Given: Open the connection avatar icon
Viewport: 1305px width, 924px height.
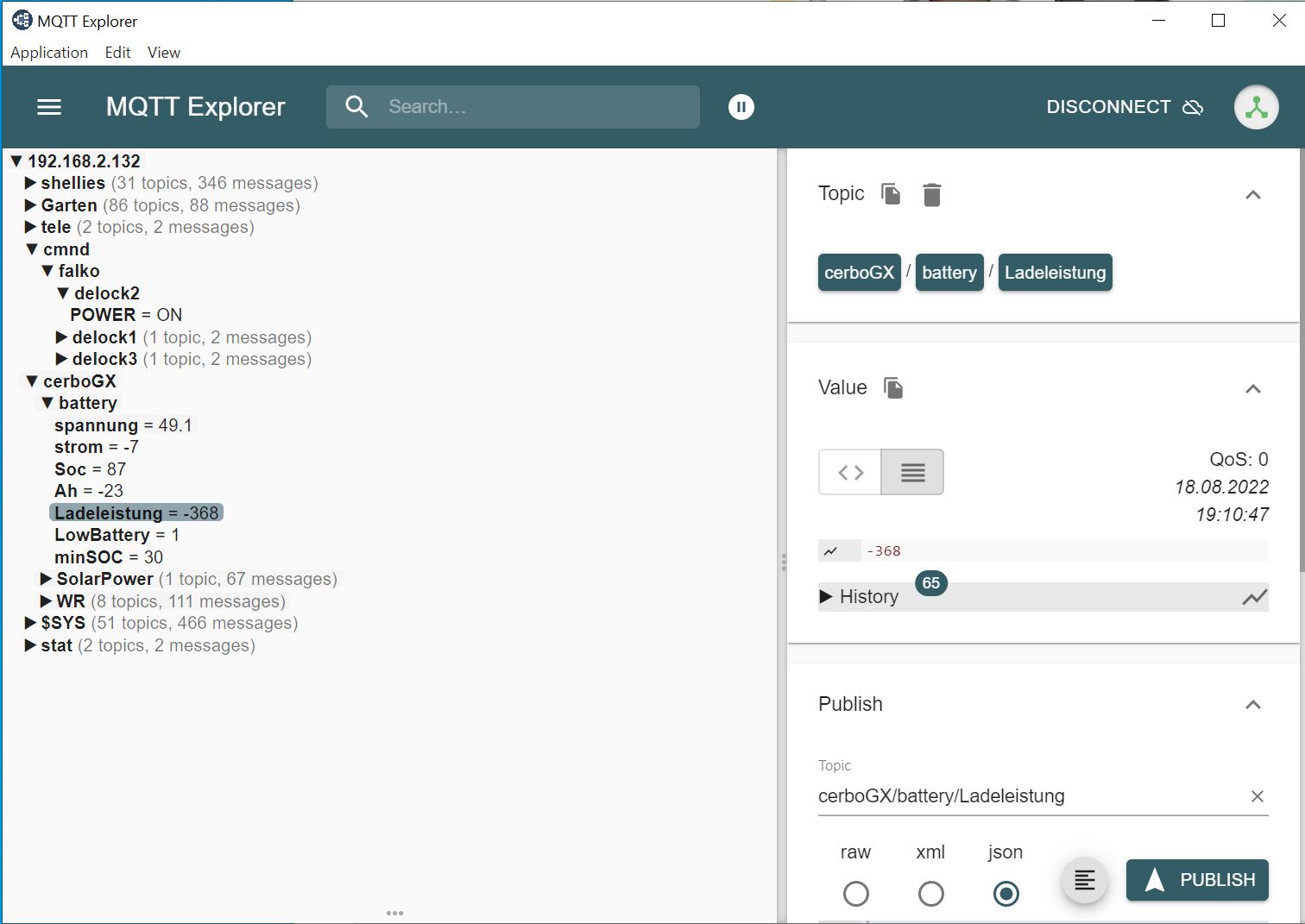Looking at the screenshot, I should 1256,107.
